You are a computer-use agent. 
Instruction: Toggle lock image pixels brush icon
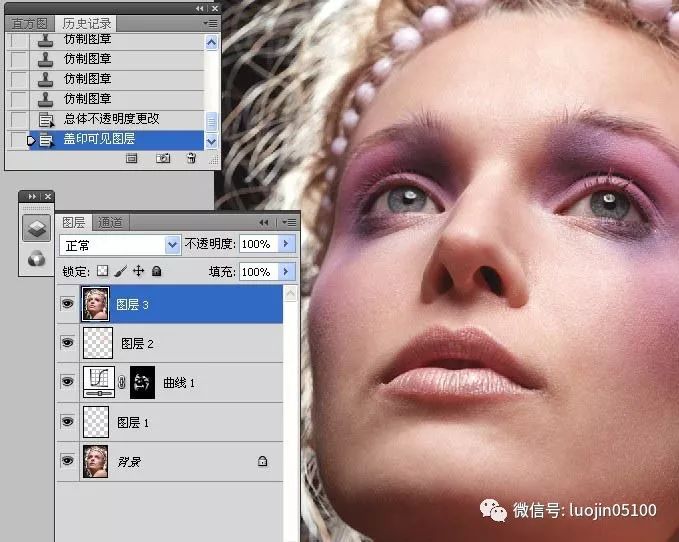[121, 271]
